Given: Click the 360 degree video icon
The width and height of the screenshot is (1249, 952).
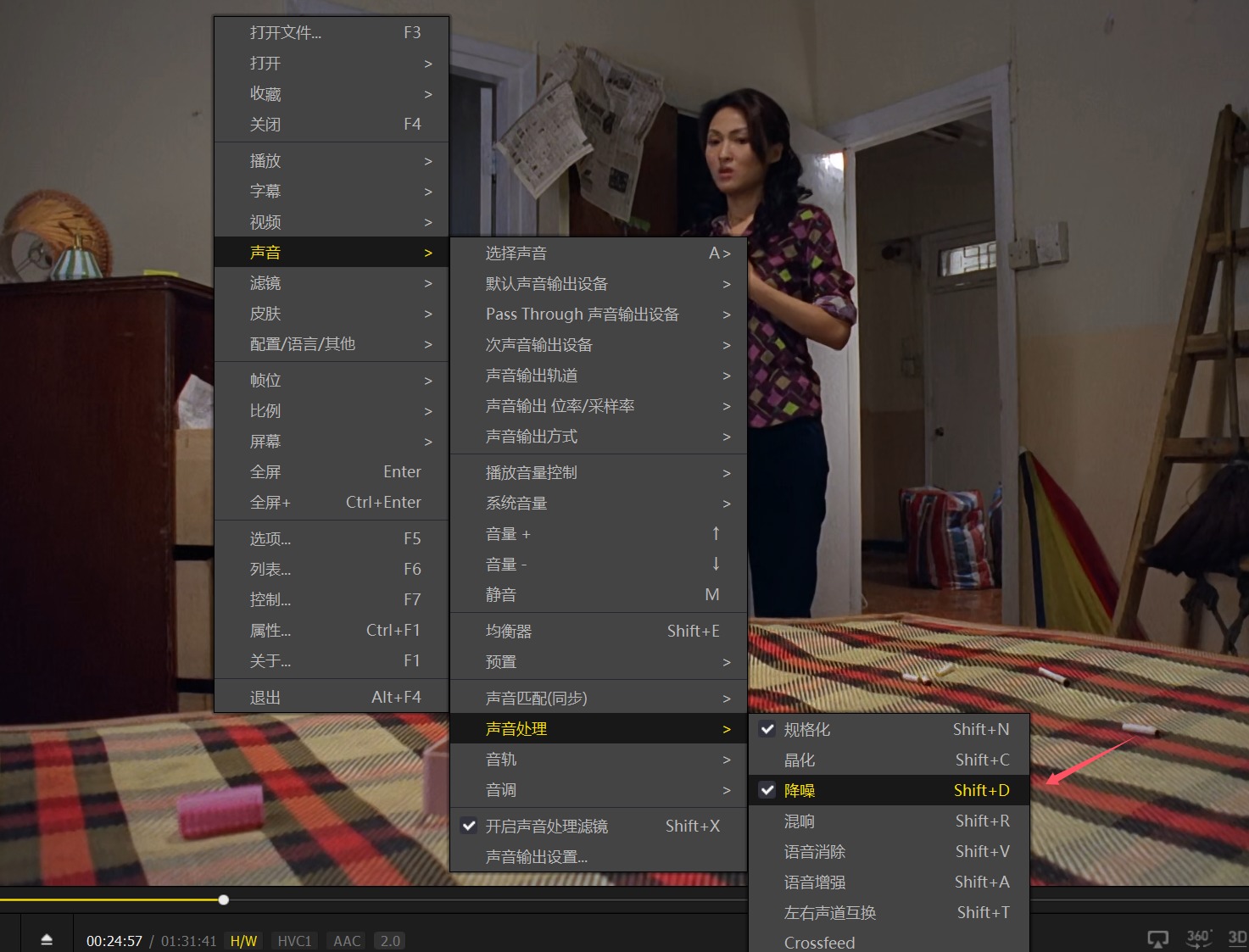Looking at the screenshot, I should click(1197, 938).
